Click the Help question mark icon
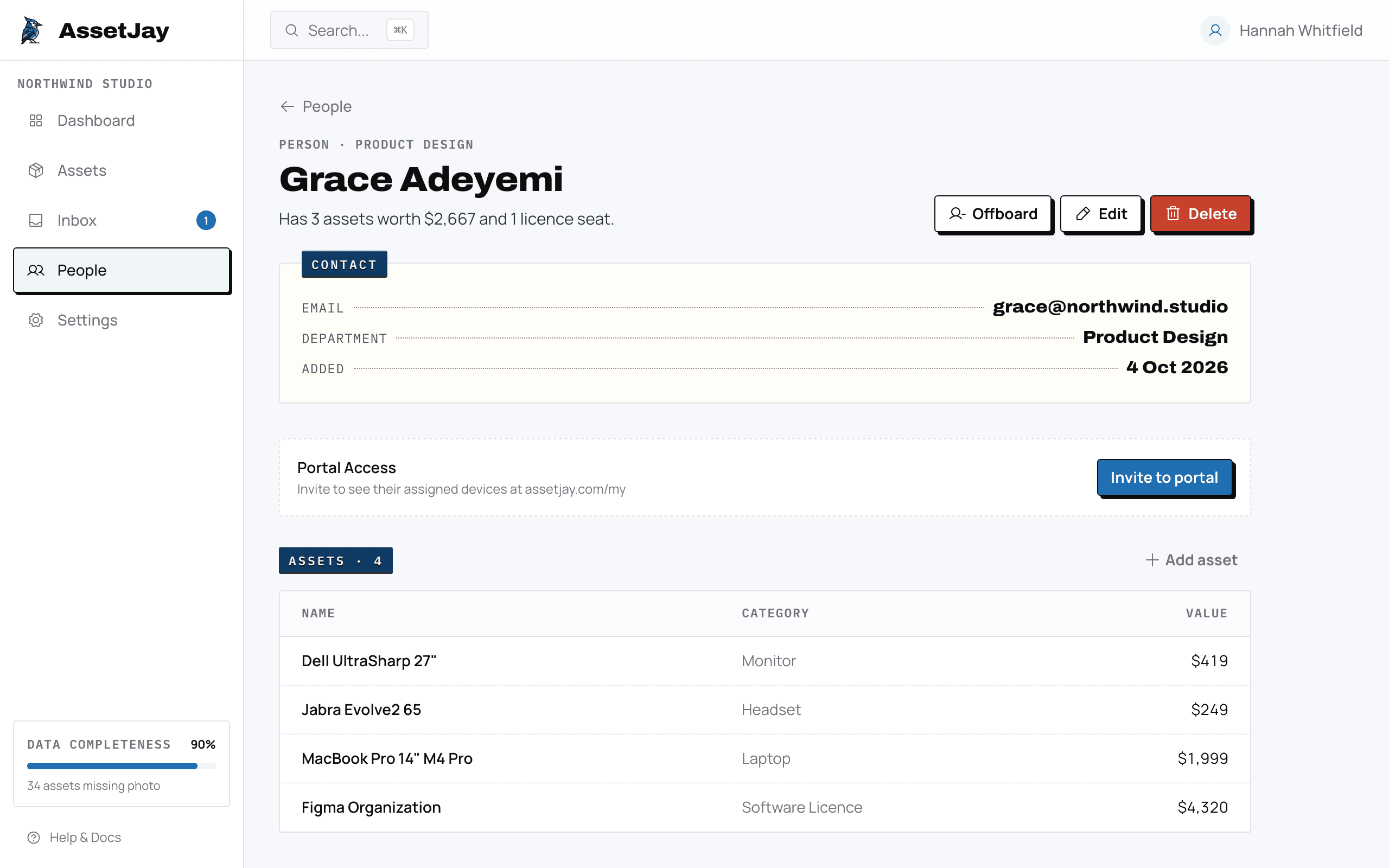This screenshot has height=868, width=1389. click(34, 838)
